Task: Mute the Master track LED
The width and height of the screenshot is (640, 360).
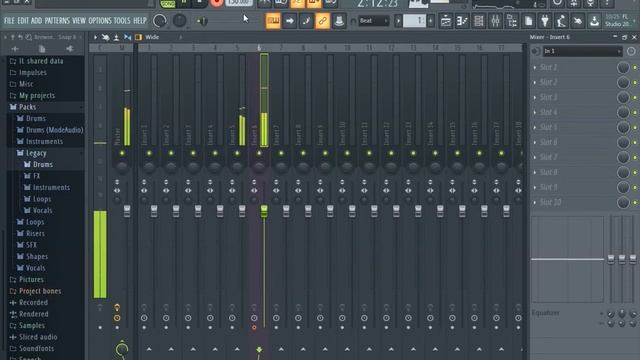Action: [122, 153]
